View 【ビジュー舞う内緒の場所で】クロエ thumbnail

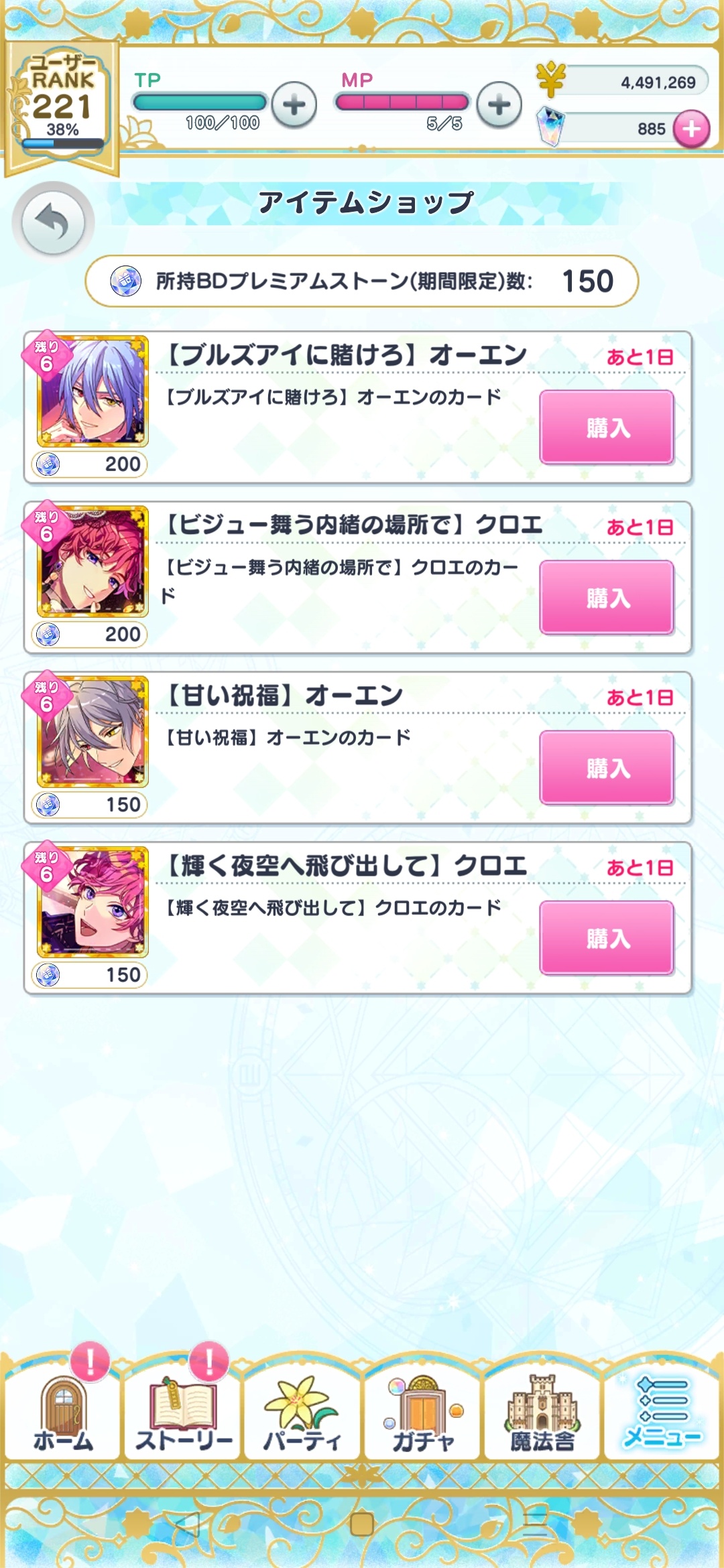point(93,562)
